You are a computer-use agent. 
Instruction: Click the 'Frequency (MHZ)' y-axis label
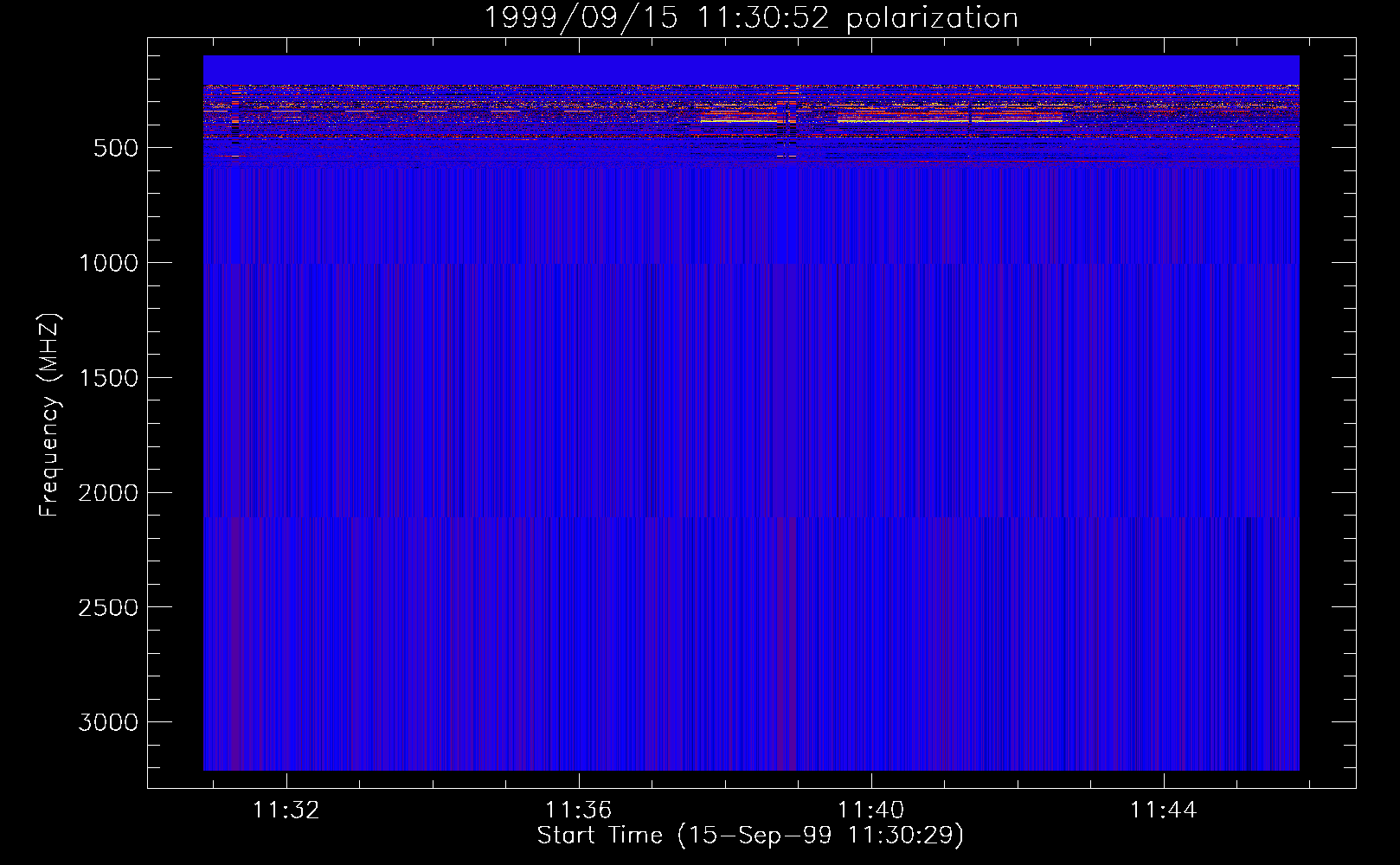[49, 414]
